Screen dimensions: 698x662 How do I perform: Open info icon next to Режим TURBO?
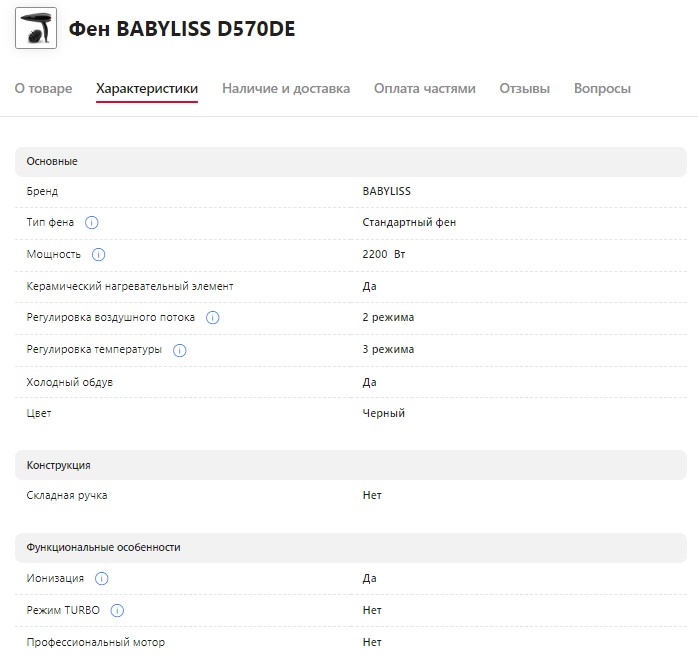pos(117,610)
